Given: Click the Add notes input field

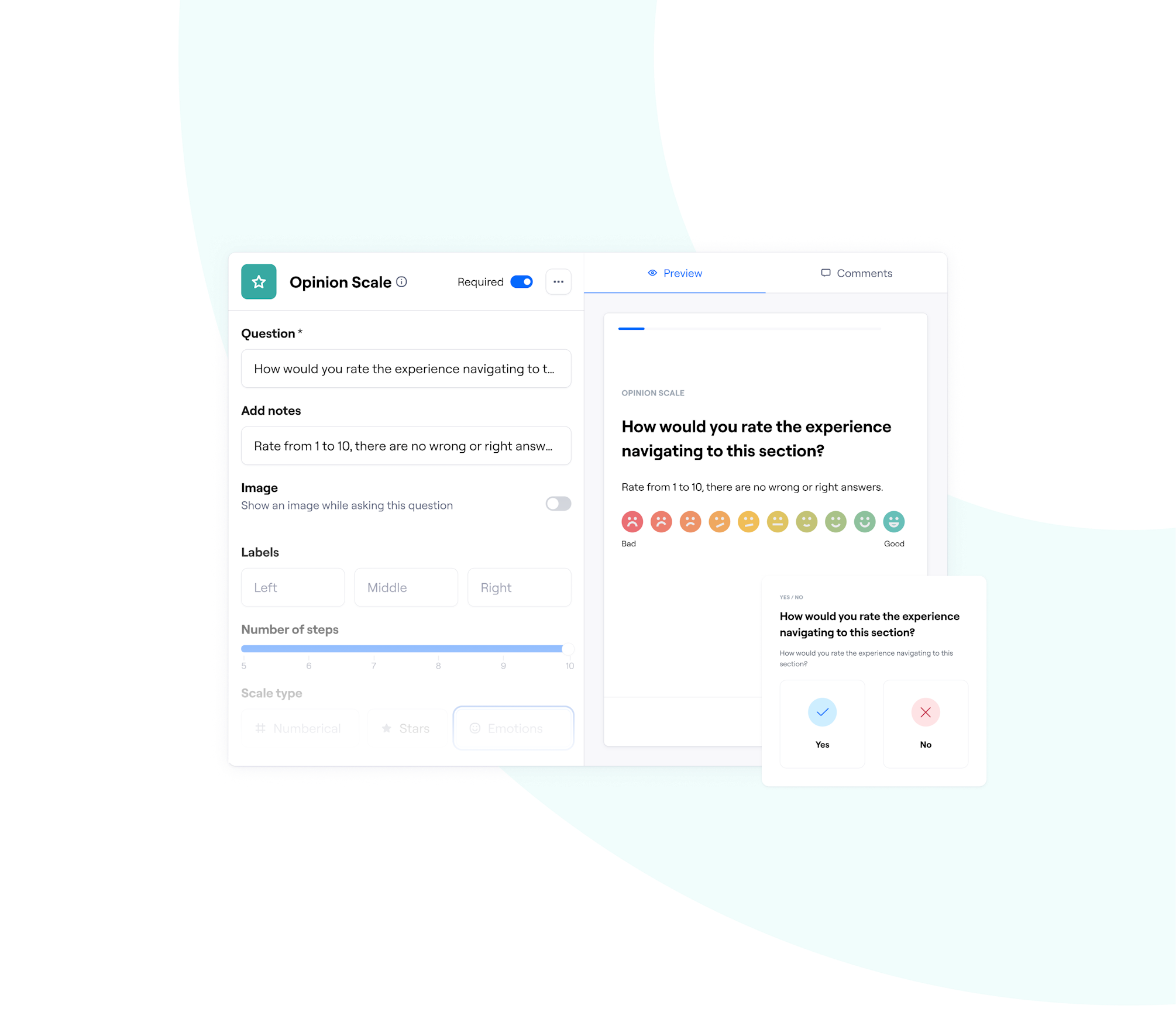Looking at the screenshot, I should coord(406,445).
